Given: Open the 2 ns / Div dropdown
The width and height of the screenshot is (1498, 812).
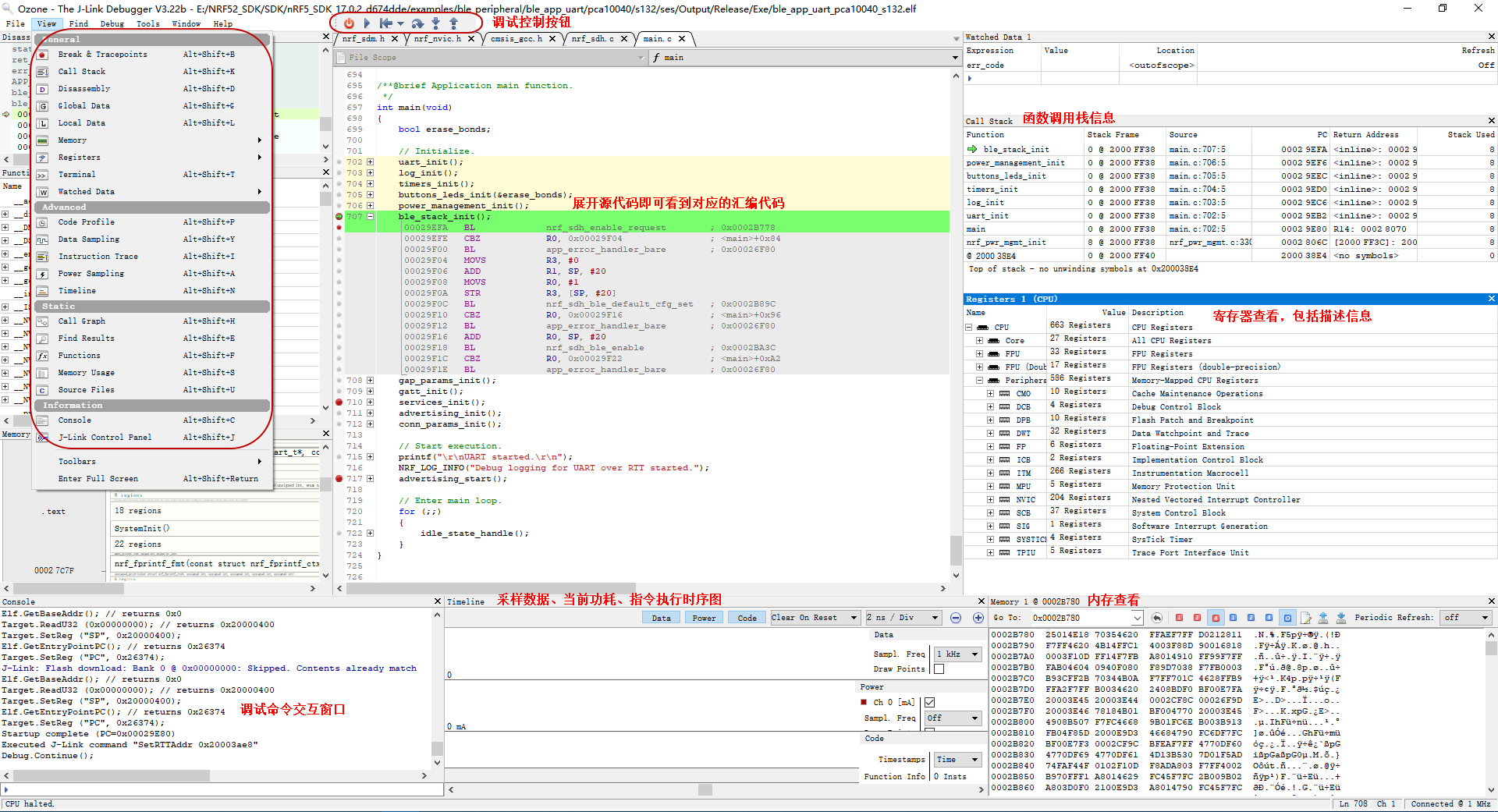Looking at the screenshot, I should [x=903, y=618].
